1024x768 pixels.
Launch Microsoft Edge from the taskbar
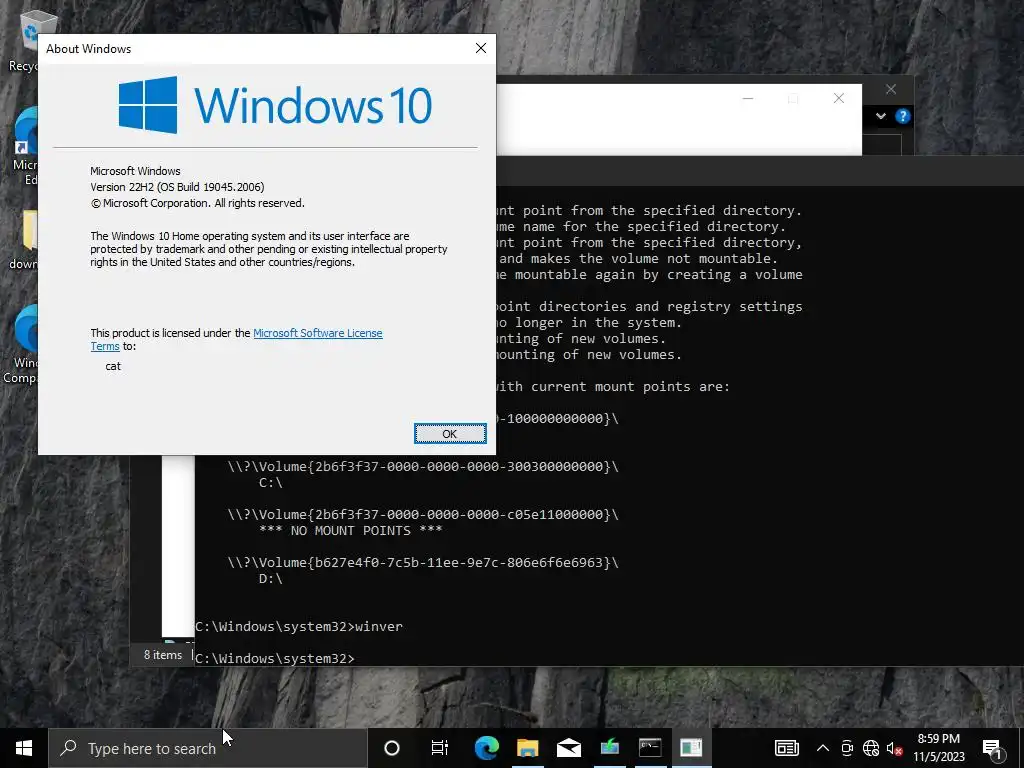click(x=487, y=748)
